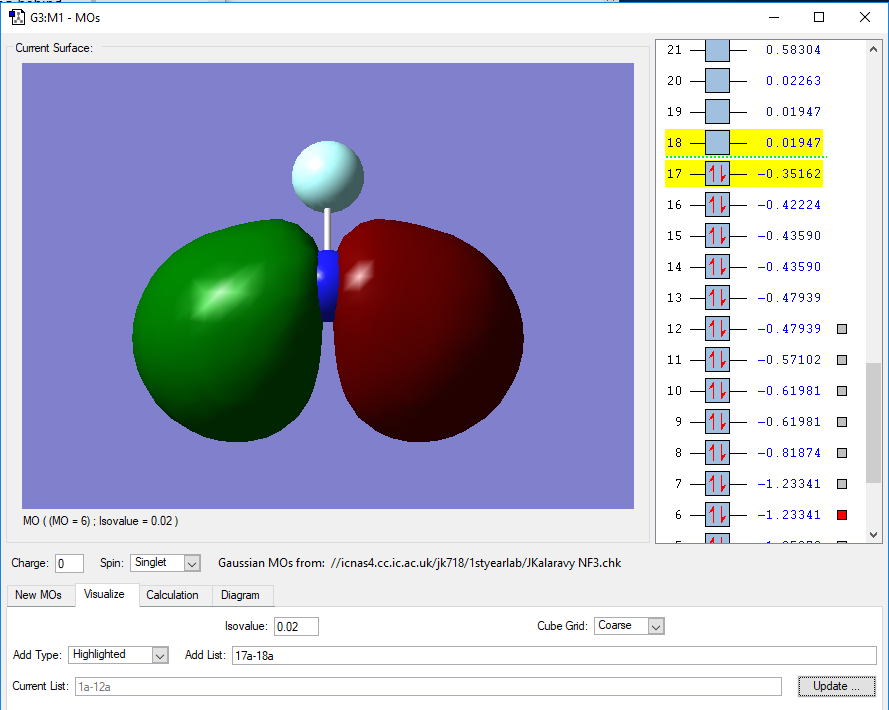The height and width of the screenshot is (710, 889).
Task: Click the G3:M1 window title icon
Action: click(x=16, y=17)
